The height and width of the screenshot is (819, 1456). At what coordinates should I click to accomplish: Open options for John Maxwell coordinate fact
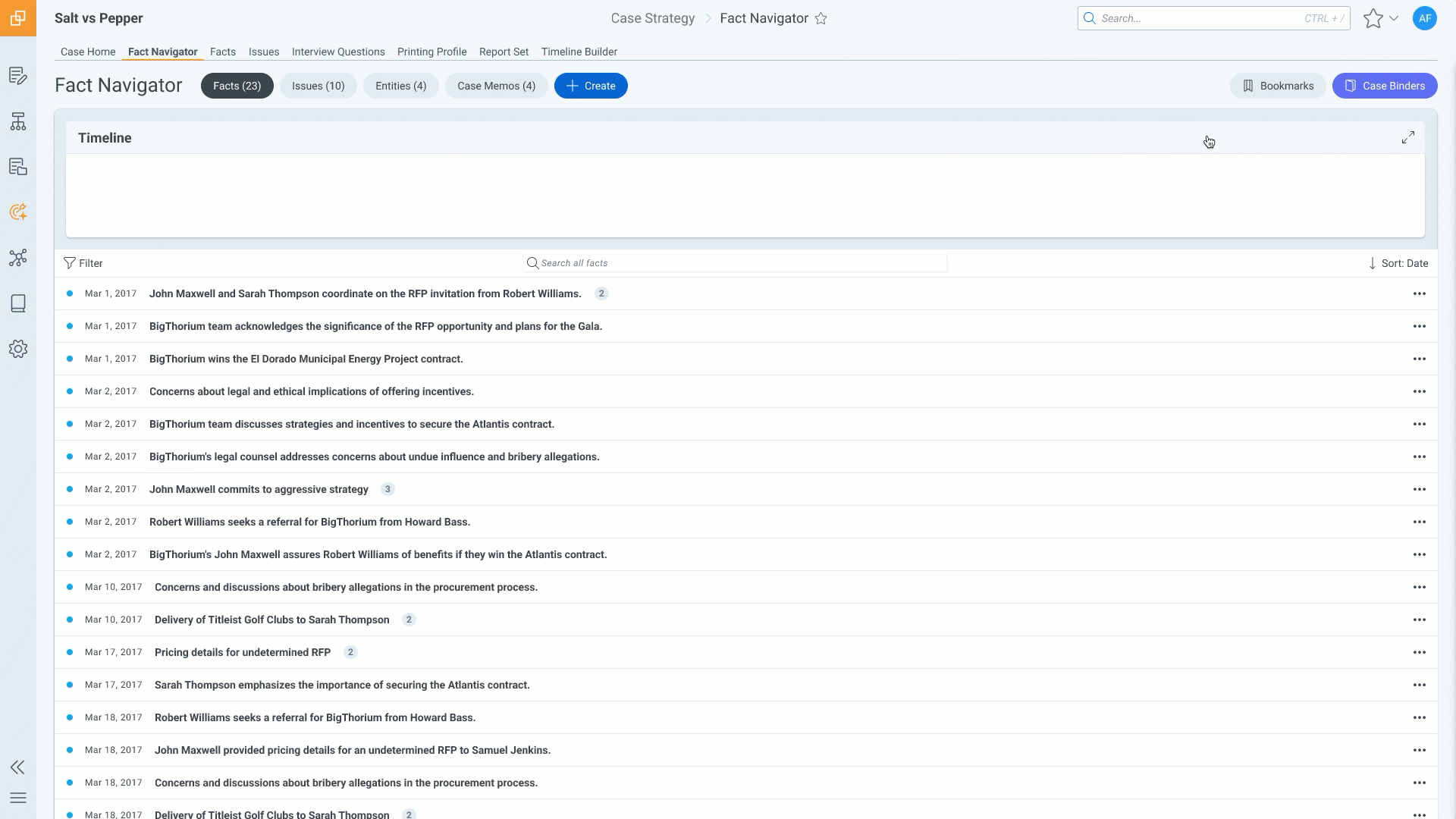[1420, 293]
